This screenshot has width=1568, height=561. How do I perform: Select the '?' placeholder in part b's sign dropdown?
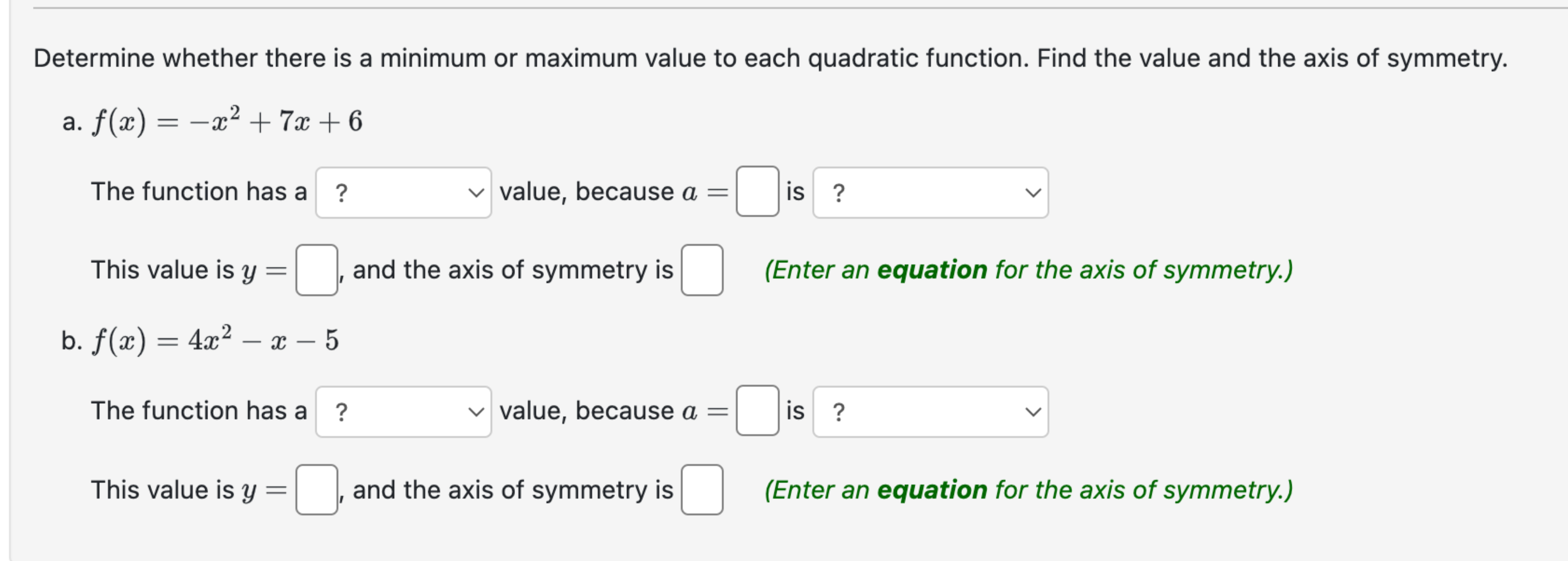840,412
